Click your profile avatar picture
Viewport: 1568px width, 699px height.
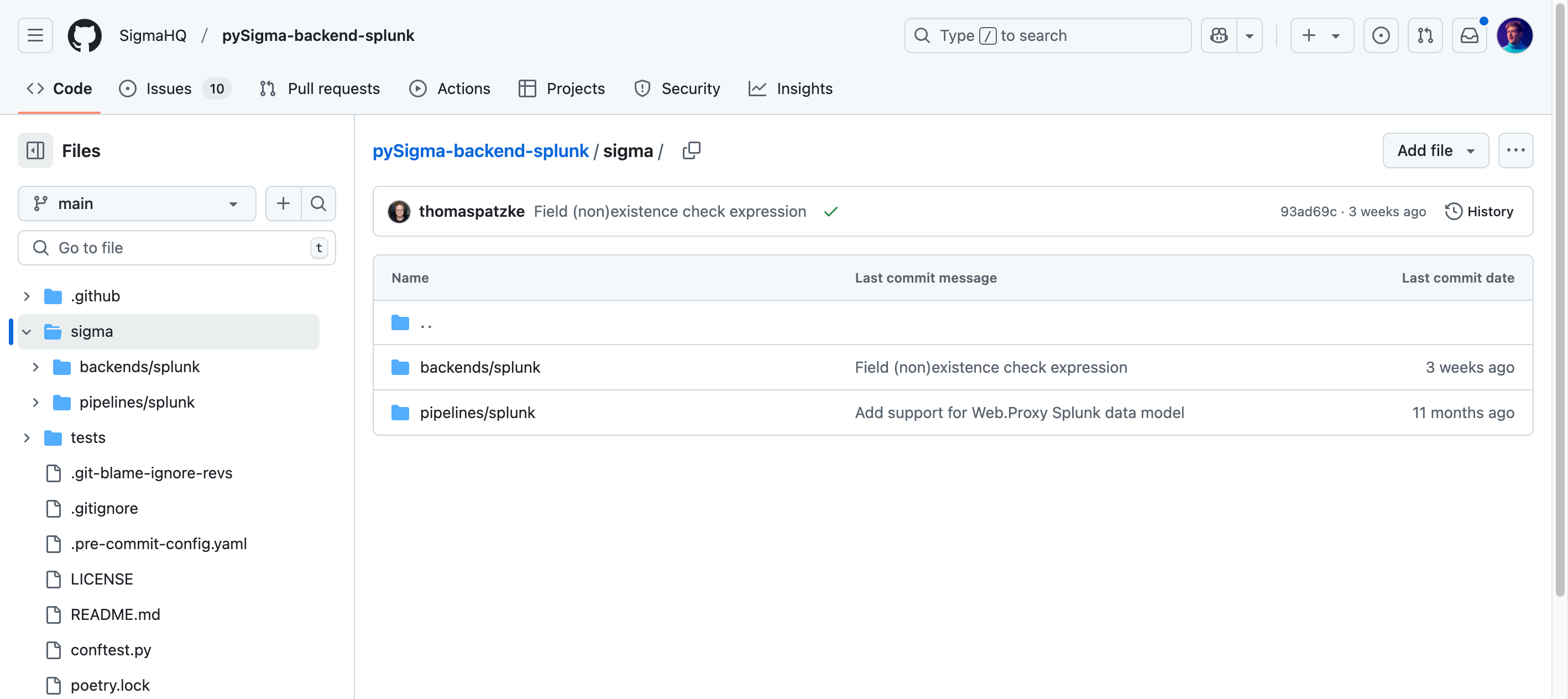point(1515,35)
